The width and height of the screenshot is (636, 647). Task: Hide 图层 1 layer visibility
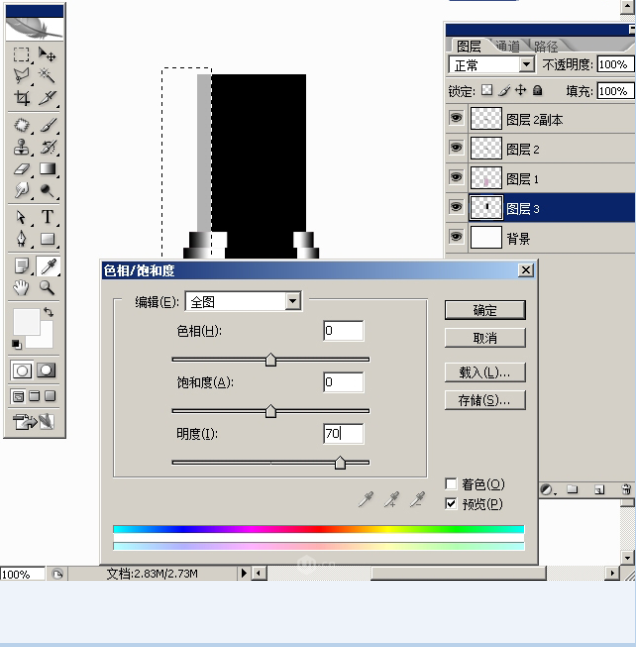(456, 177)
